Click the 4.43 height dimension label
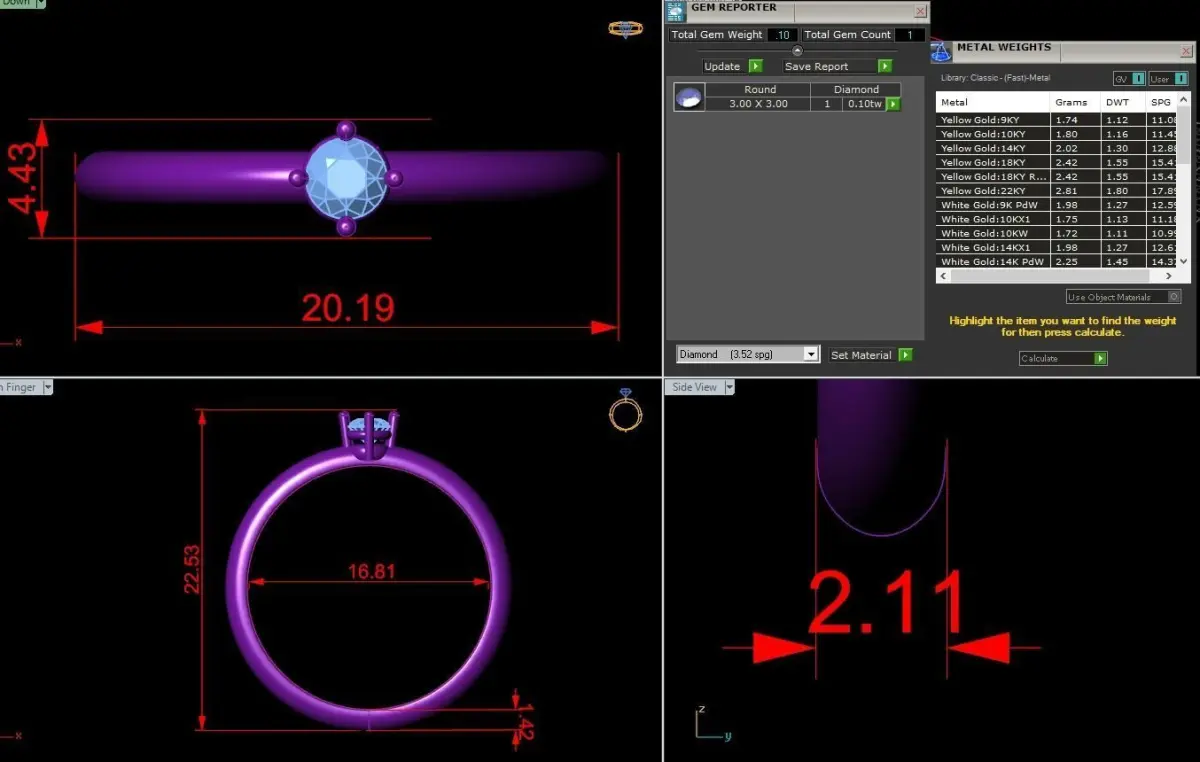The image size is (1200, 762). pyautogui.click(x=22, y=178)
